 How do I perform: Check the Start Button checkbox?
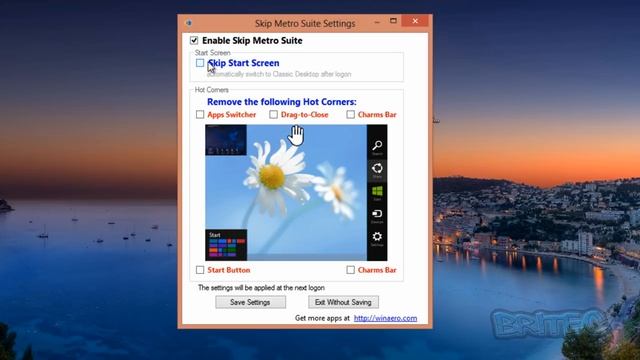tap(200, 270)
